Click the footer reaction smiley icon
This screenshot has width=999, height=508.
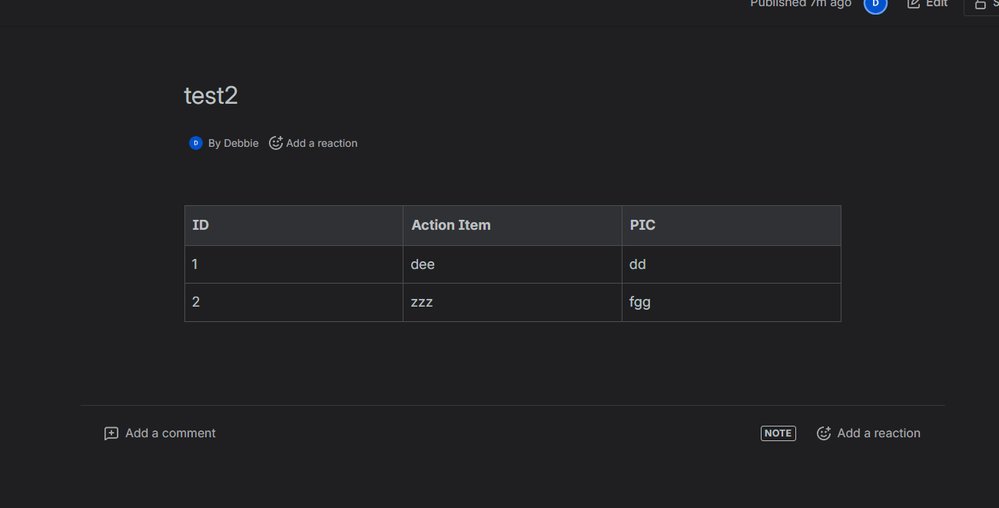[x=824, y=433]
